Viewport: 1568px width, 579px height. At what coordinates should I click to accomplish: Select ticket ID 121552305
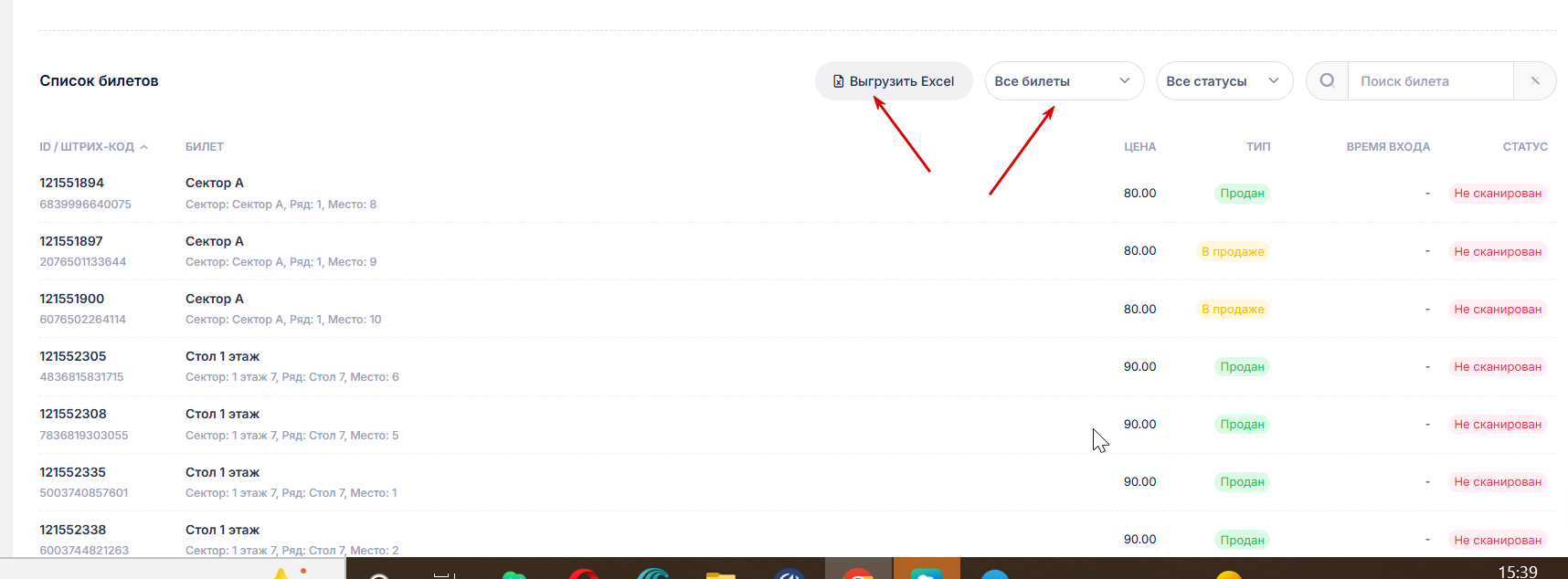pos(73,356)
